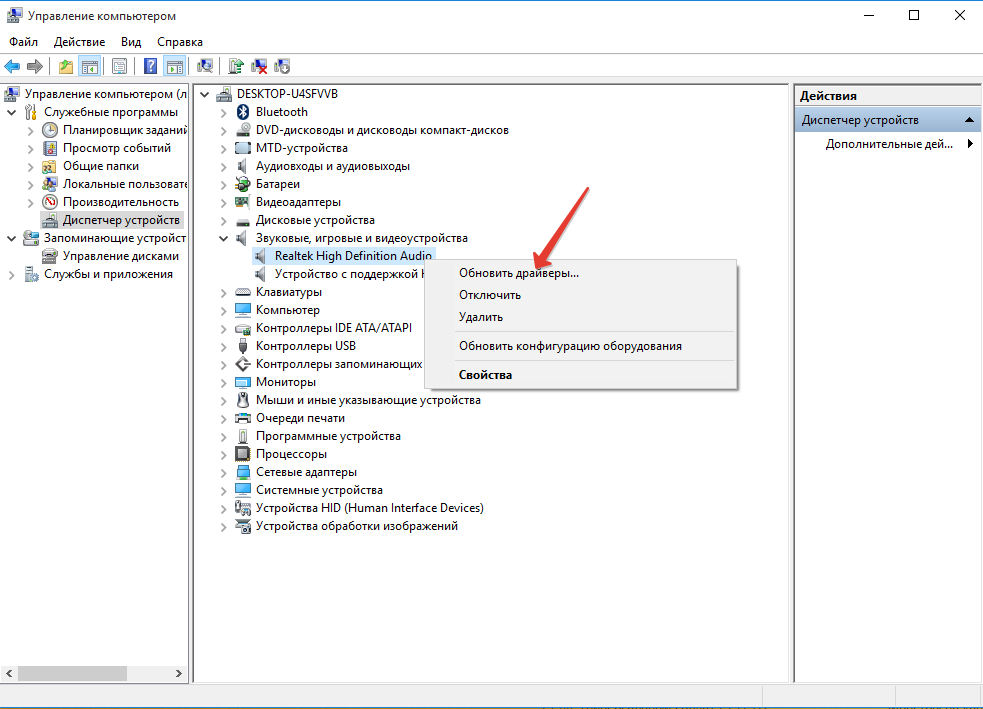983x709 pixels.
Task: Select the Очереди печати printer icon
Action: pyautogui.click(x=243, y=418)
